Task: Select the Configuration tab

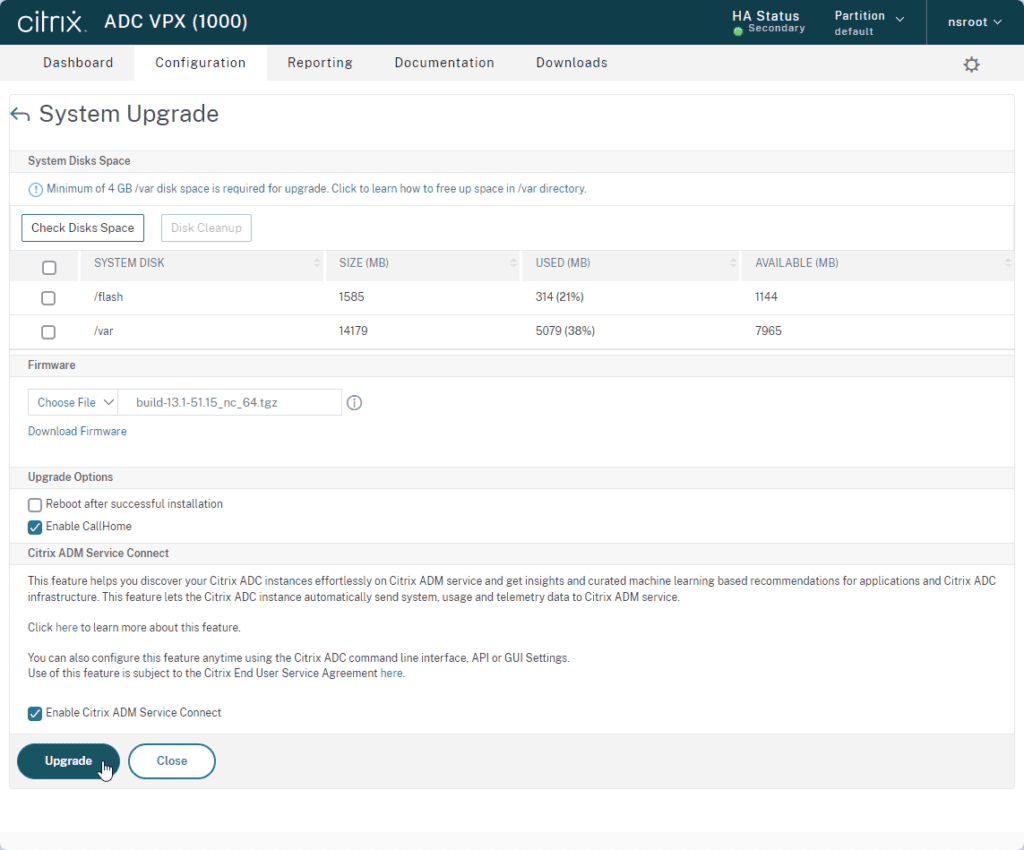Action: [200, 63]
